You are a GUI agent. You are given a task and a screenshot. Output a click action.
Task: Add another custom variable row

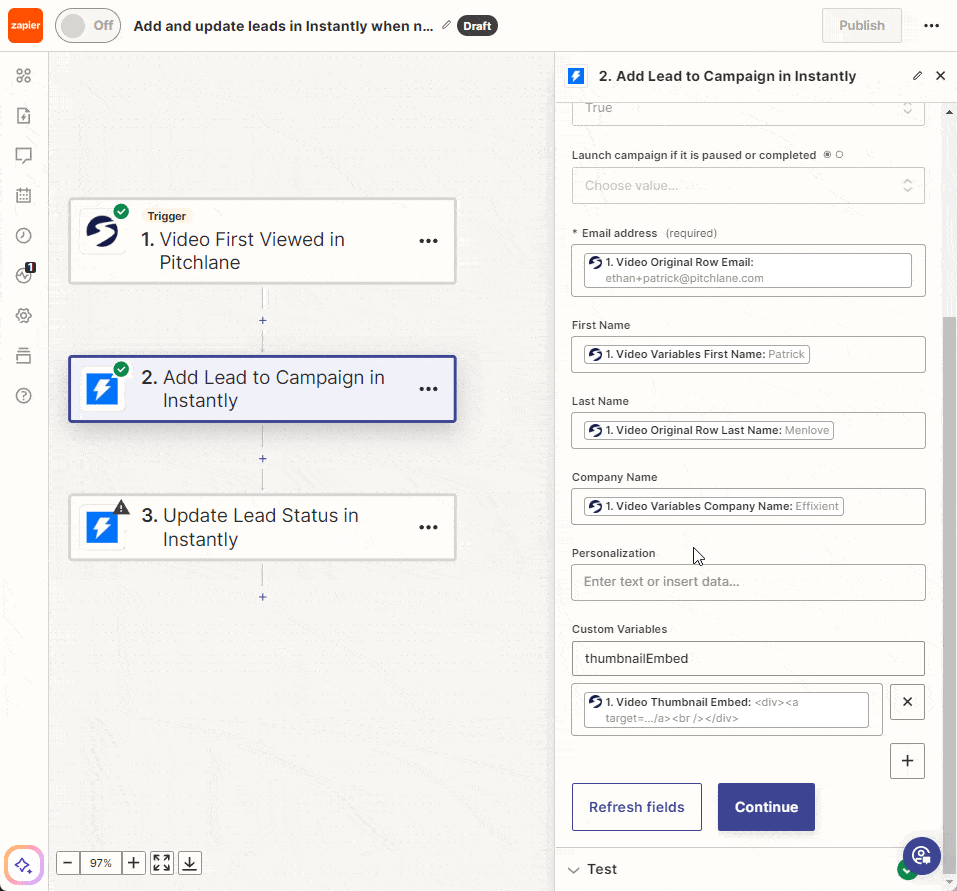[908, 761]
